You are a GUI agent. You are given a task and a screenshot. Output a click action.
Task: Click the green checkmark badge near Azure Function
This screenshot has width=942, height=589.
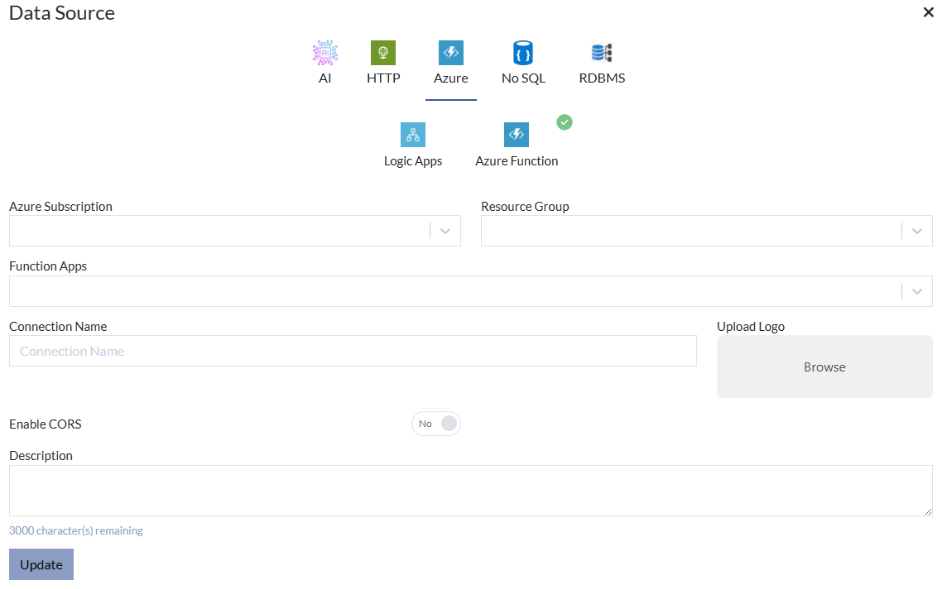pos(564,123)
